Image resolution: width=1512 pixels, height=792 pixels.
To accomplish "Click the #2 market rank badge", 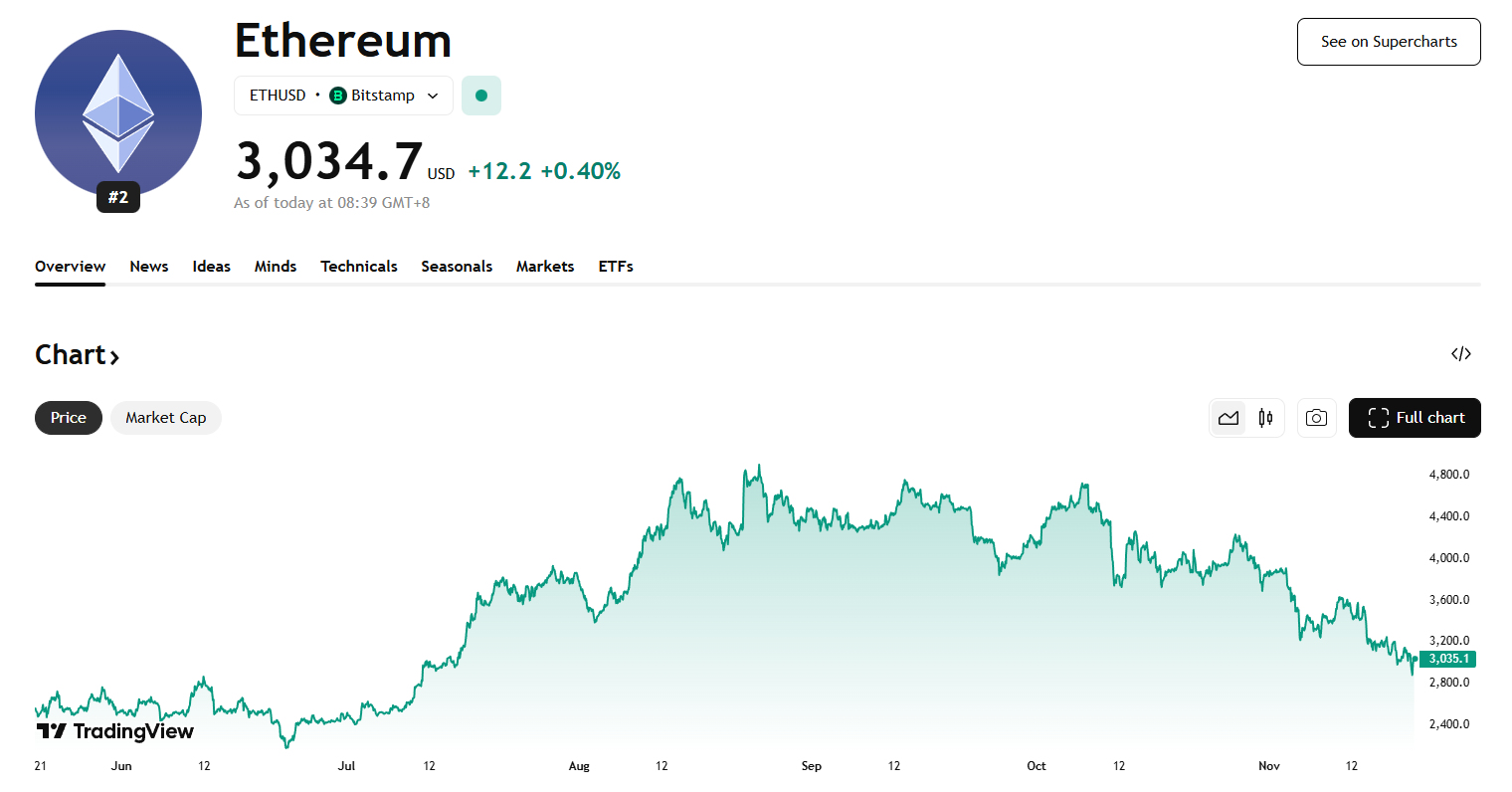I will pyautogui.click(x=117, y=197).
